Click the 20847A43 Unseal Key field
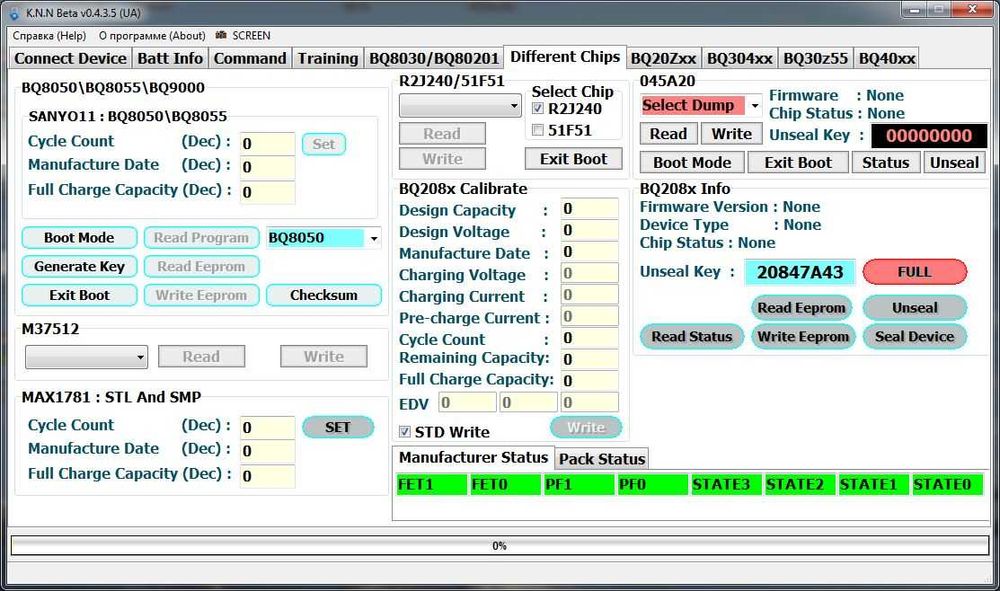Image resolution: width=1000 pixels, height=591 pixels. click(x=800, y=272)
